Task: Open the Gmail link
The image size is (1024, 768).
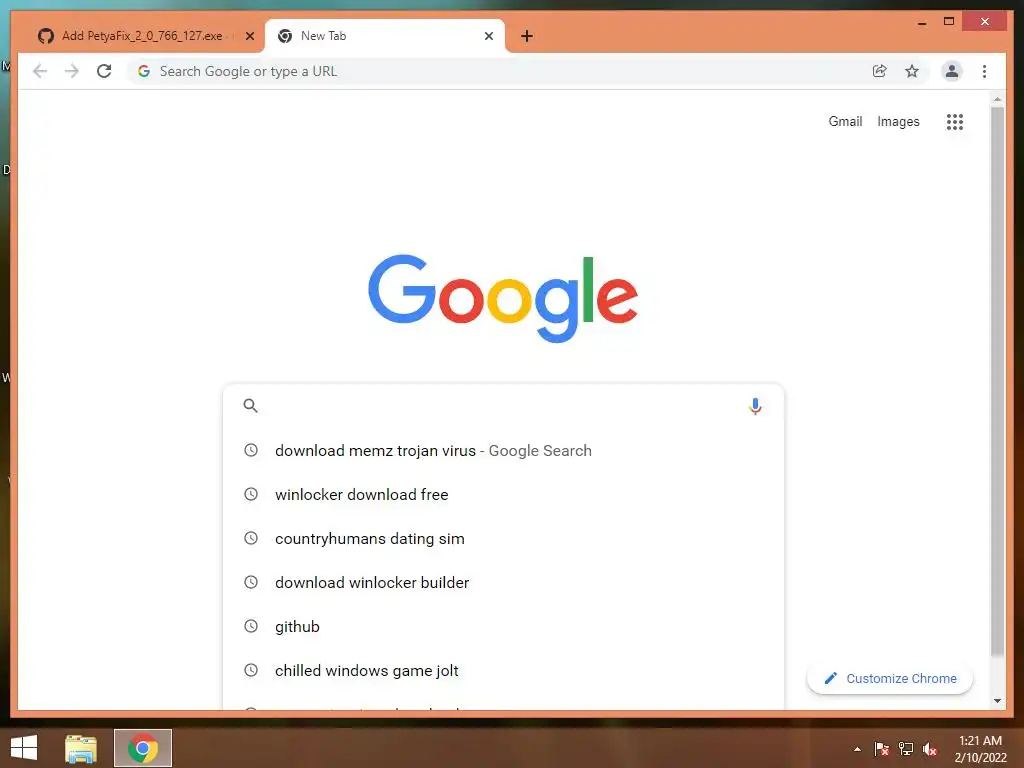Action: coord(845,121)
